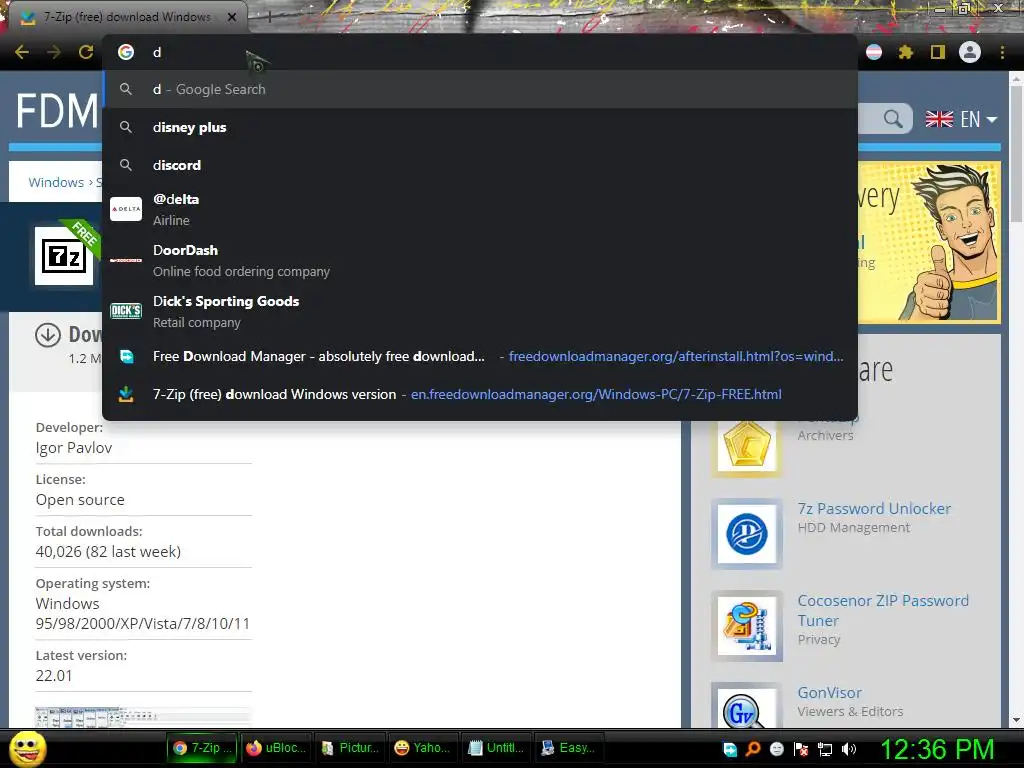The height and width of the screenshot is (768, 1024).
Task: Click the orange magnifier tray icon
Action: tap(754, 749)
